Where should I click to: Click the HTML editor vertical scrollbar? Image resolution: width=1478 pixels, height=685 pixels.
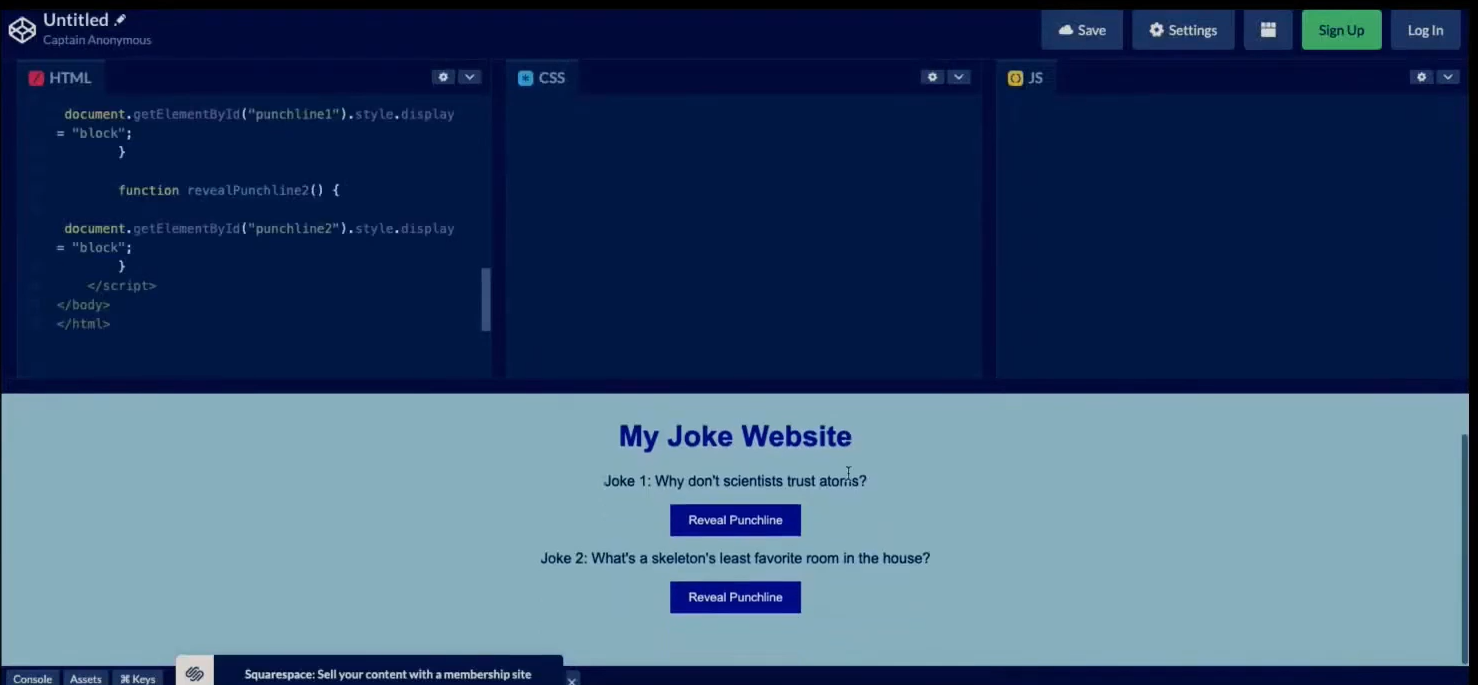point(486,299)
